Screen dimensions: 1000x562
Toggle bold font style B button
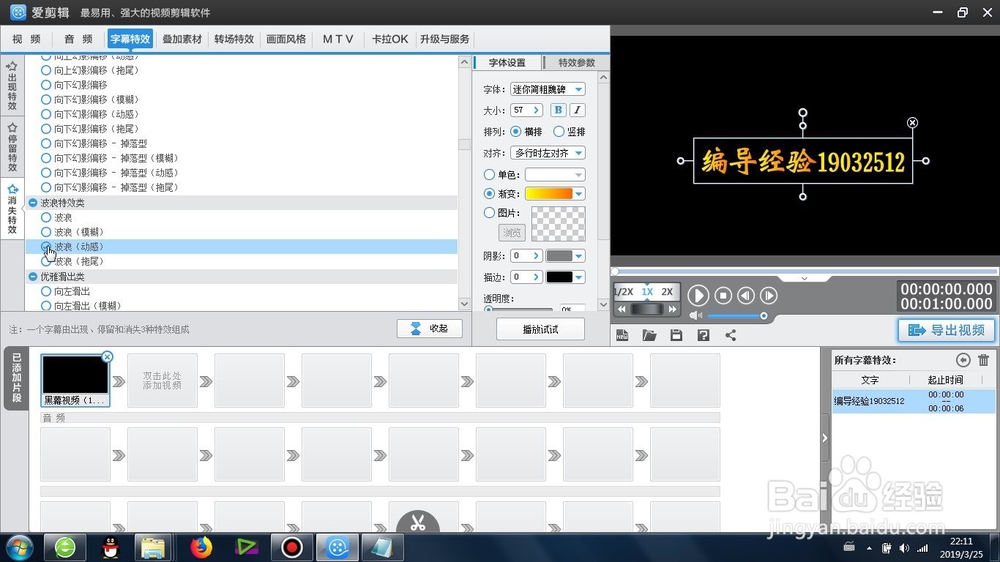pos(558,110)
